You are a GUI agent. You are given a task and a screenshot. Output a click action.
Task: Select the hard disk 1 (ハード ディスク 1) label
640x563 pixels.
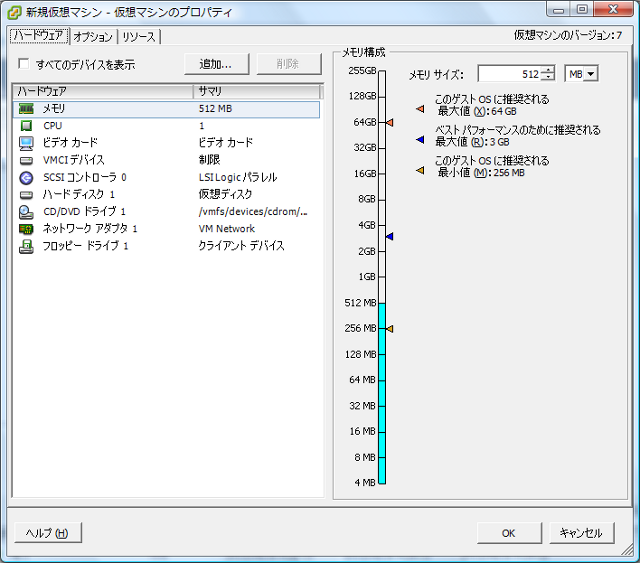(x=79, y=195)
